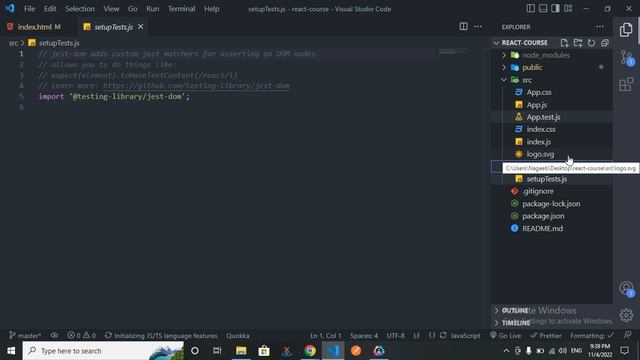Click the Ln 1, Col 1 indicator
The height and width of the screenshot is (360, 640).
click(325, 336)
